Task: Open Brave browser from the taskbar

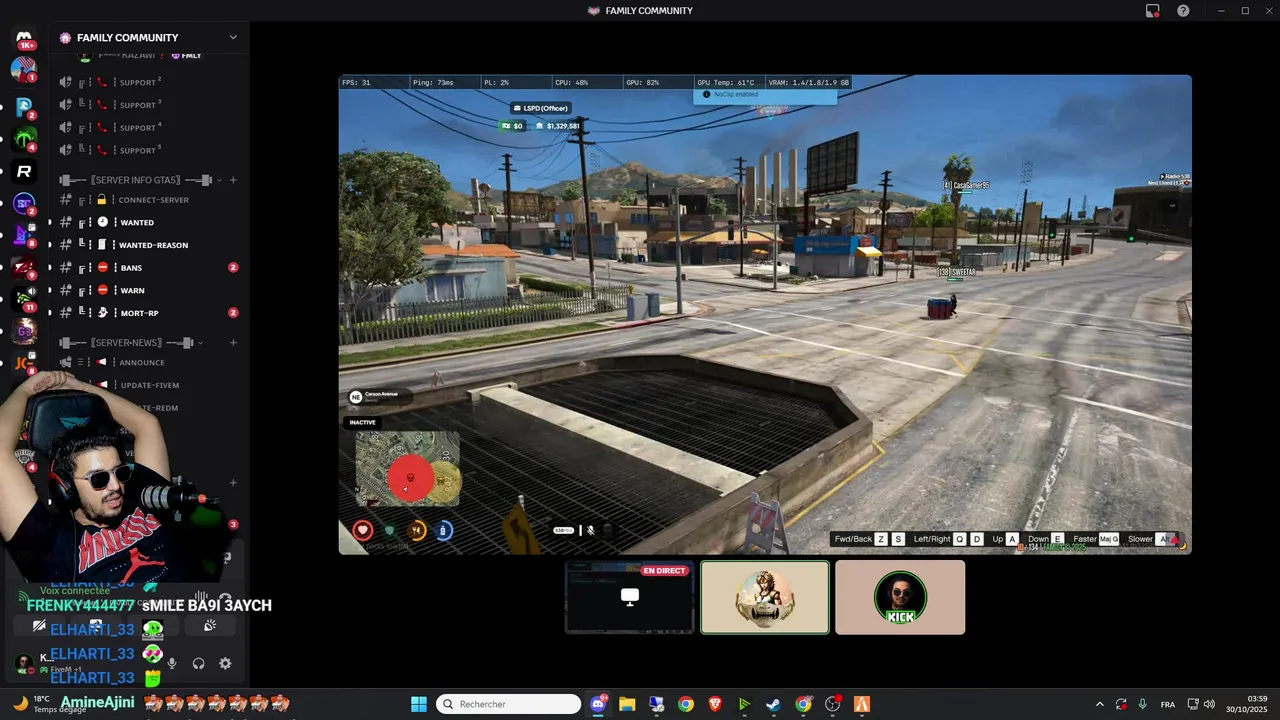Action: pyautogui.click(x=715, y=704)
